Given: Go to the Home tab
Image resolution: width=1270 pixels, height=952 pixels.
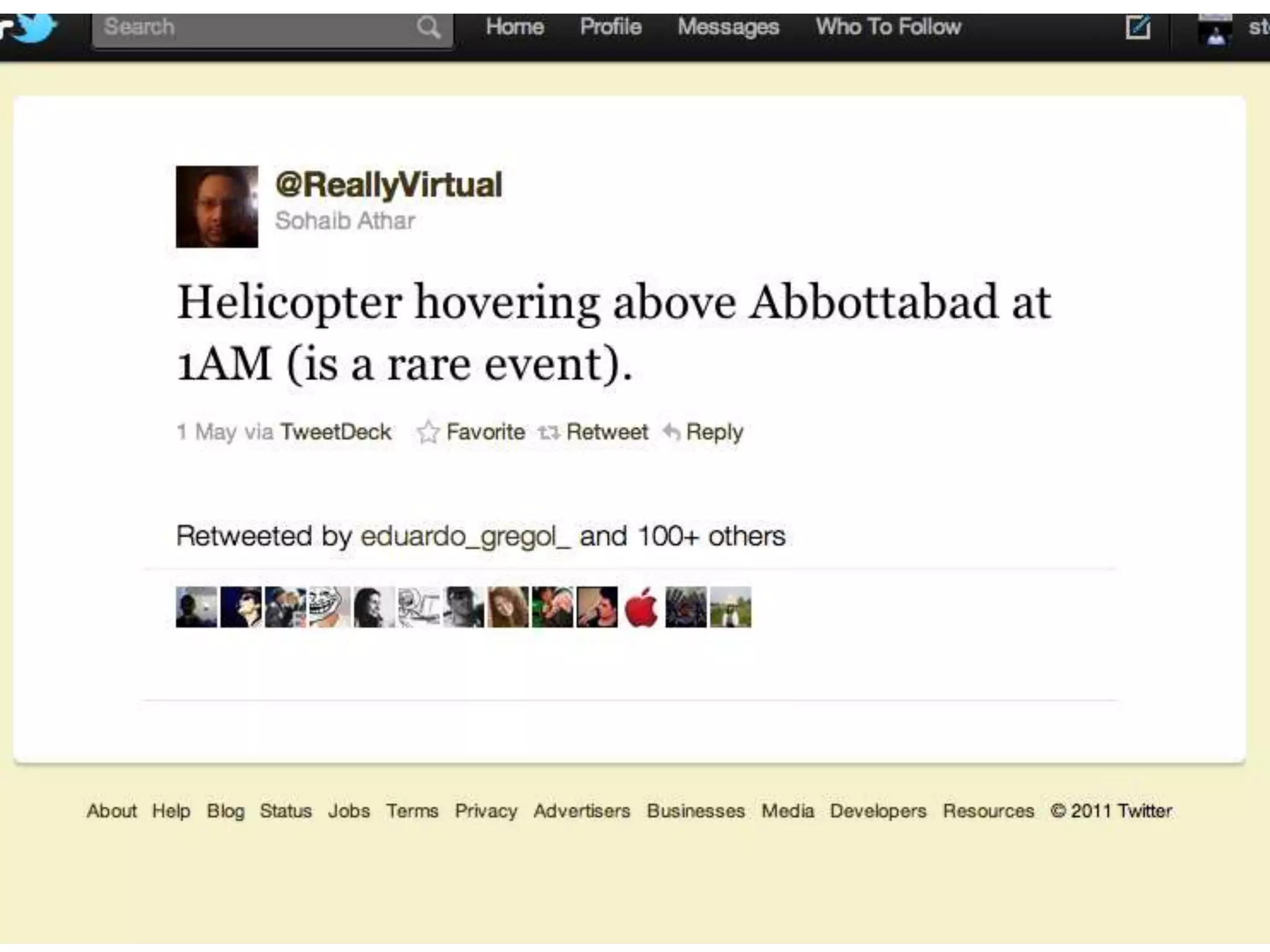Looking at the screenshot, I should coord(515,27).
